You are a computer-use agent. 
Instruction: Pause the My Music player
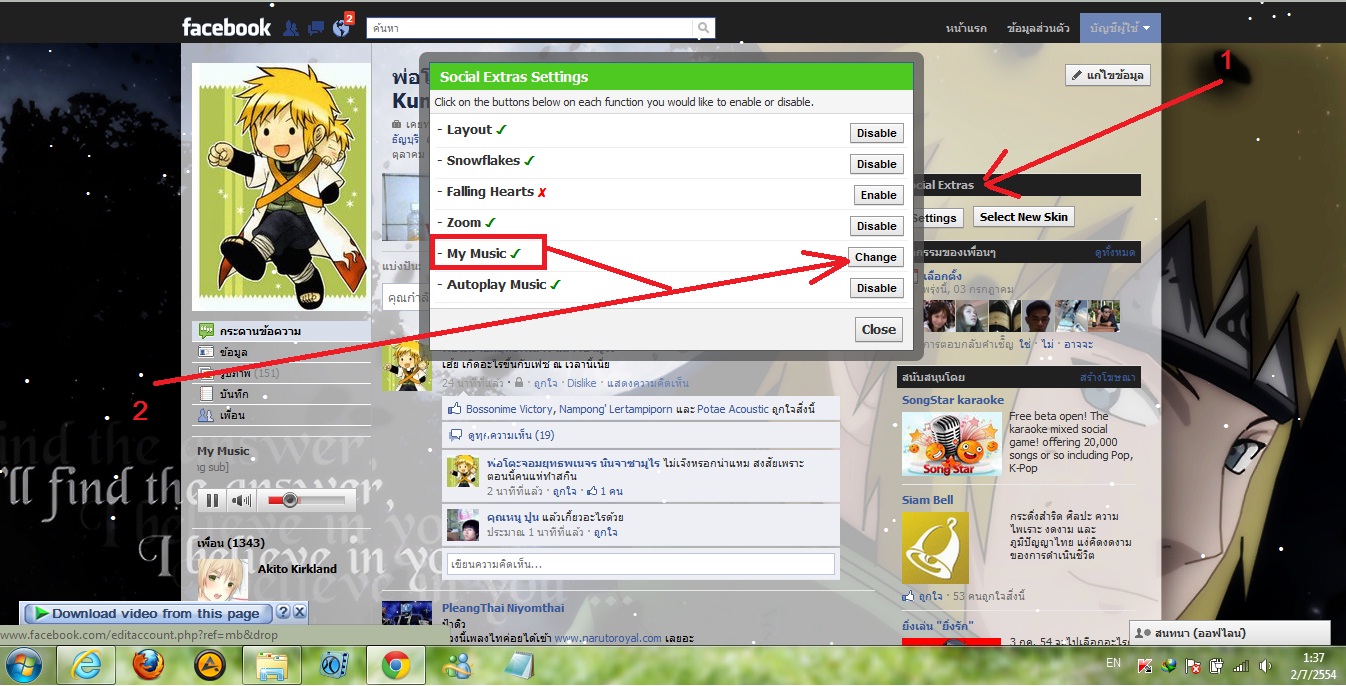[x=212, y=500]
